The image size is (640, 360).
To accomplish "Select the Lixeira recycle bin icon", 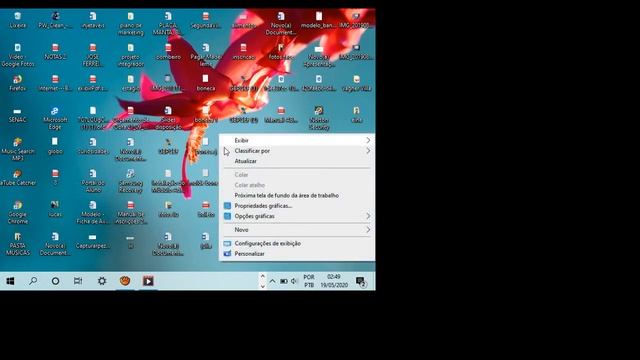I will pos(18,20).
